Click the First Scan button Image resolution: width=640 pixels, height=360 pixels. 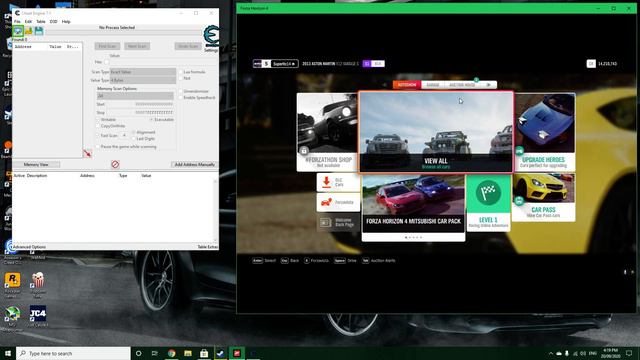107,46
